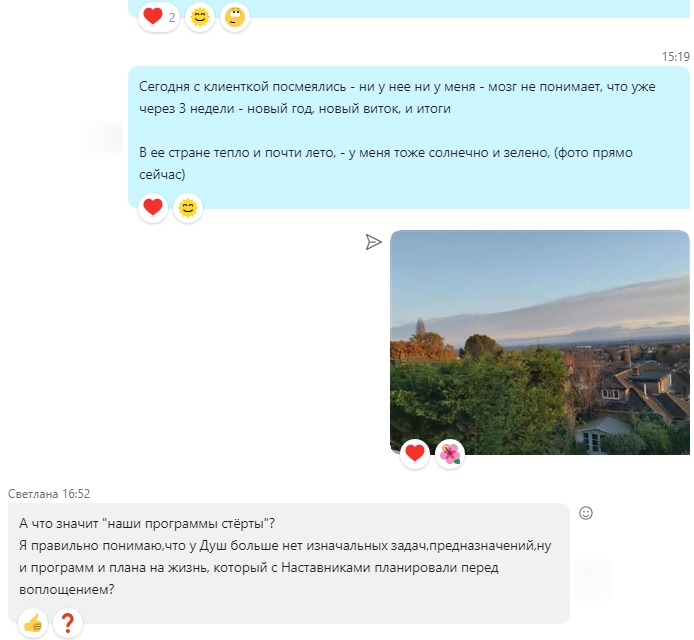Click the heart reaction with count 2
The width and height of the screenshot is (694, 640).
(x=158, y=17)
